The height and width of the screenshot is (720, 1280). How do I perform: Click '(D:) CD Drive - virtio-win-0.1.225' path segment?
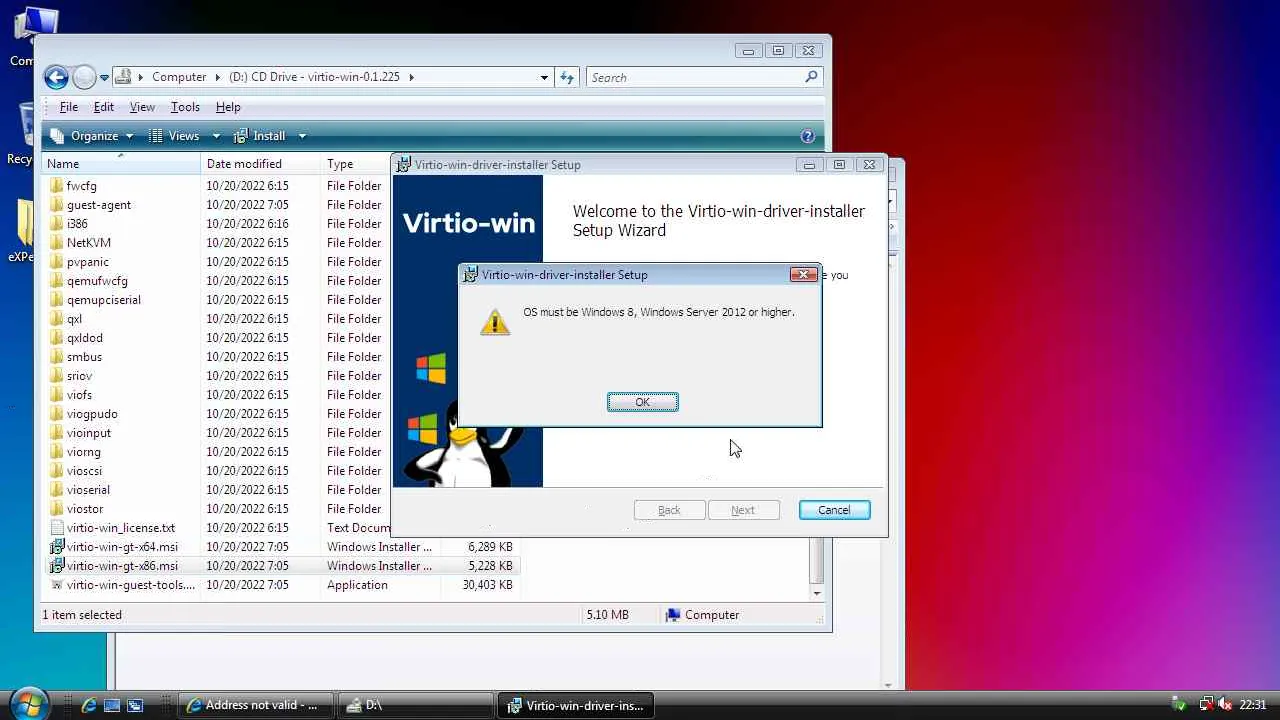coord(314,77)
